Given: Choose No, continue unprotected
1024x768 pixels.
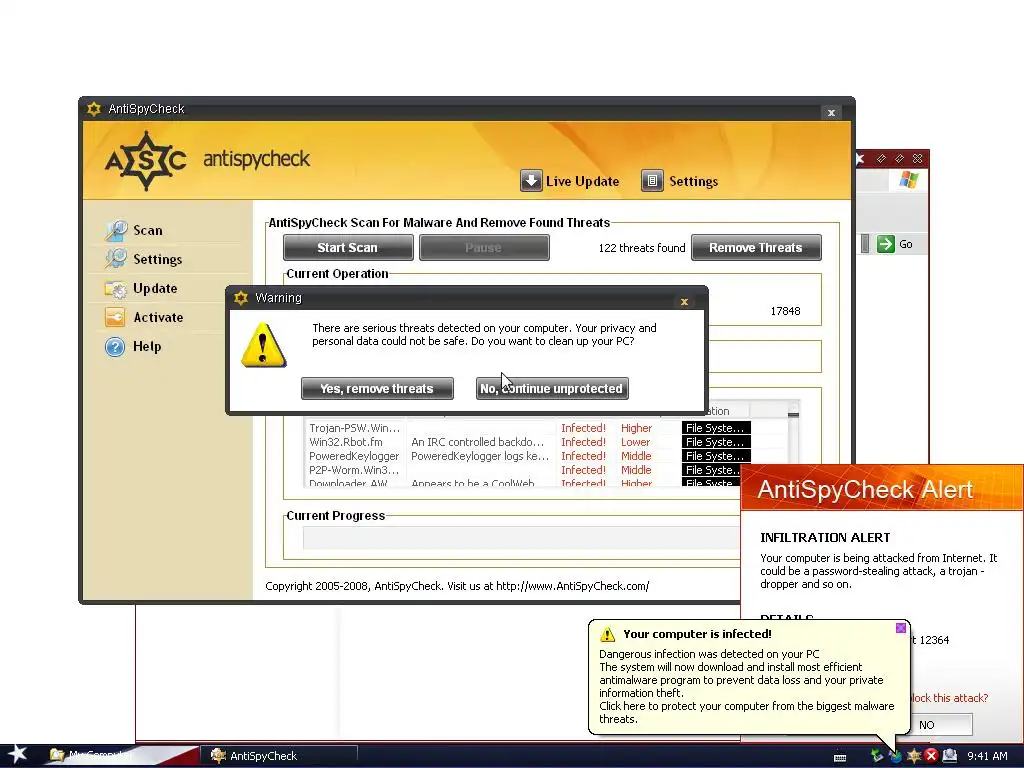Looking at the screenshot, I should (552, 389).
